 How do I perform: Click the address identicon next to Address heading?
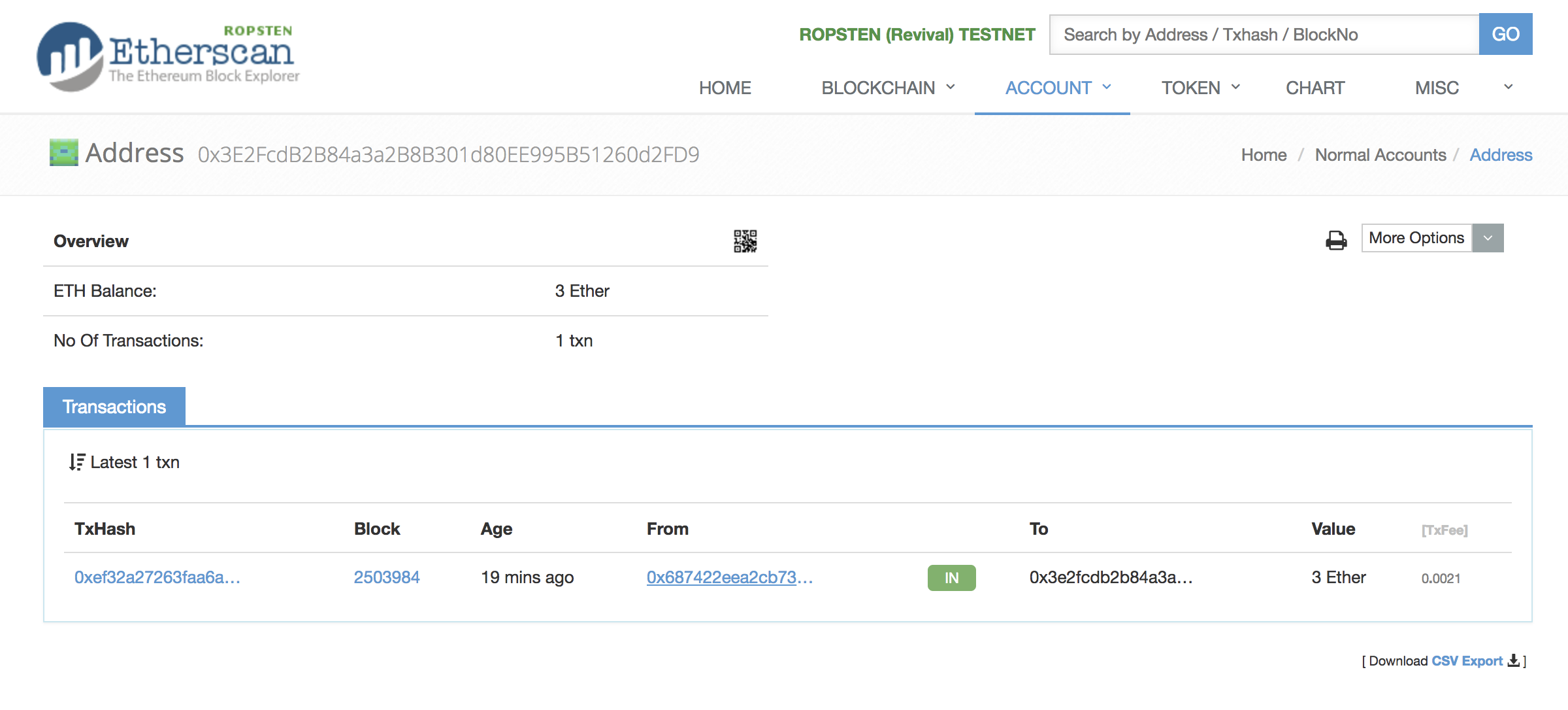64,152
